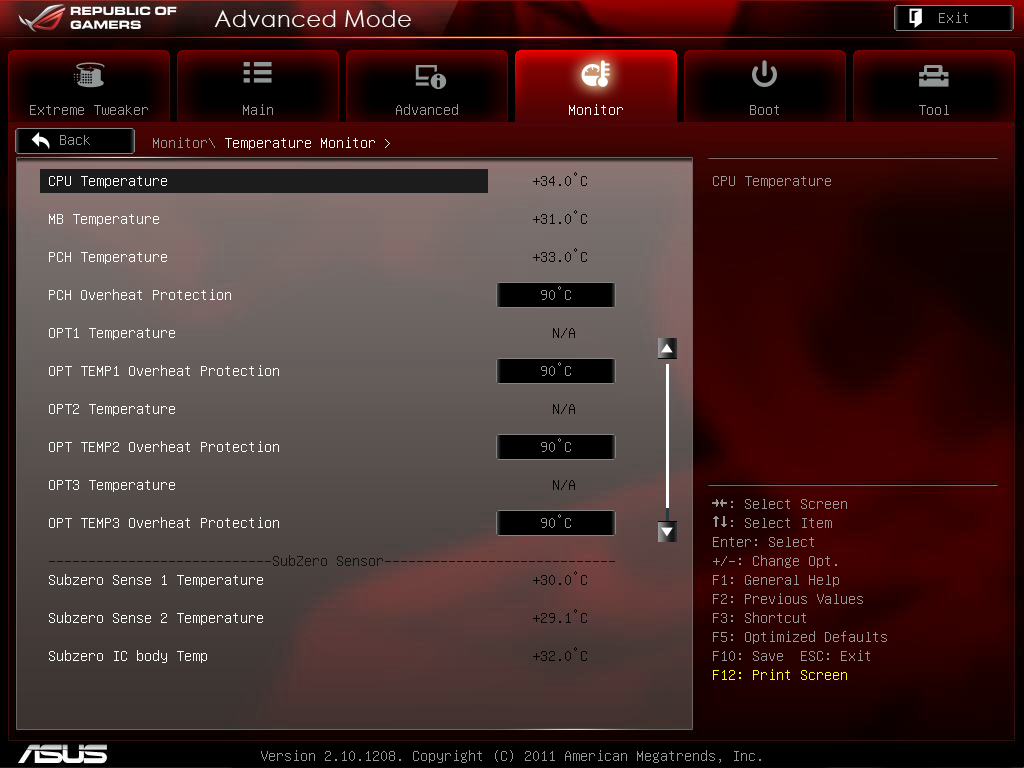
Task: Click the scroll up arrow
Action: coord(667,349)
